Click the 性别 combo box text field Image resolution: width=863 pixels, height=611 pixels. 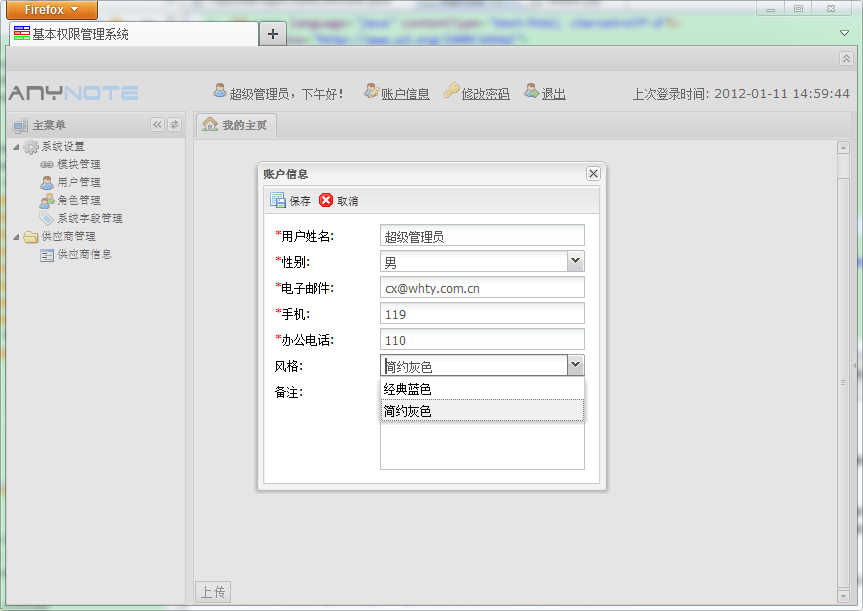474,261
